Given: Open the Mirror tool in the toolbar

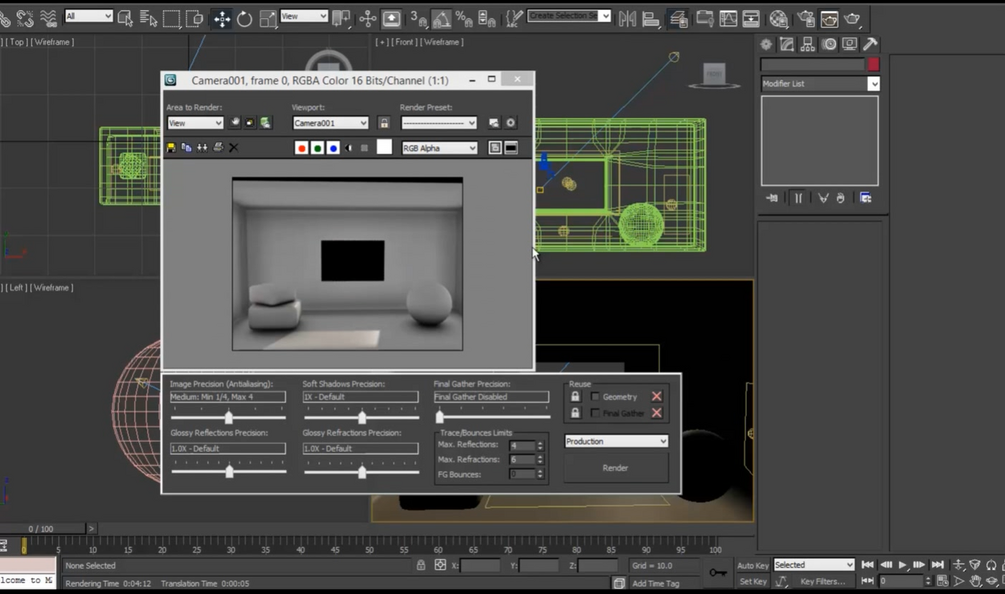Looking at the screenshot, I should point(627,19).
